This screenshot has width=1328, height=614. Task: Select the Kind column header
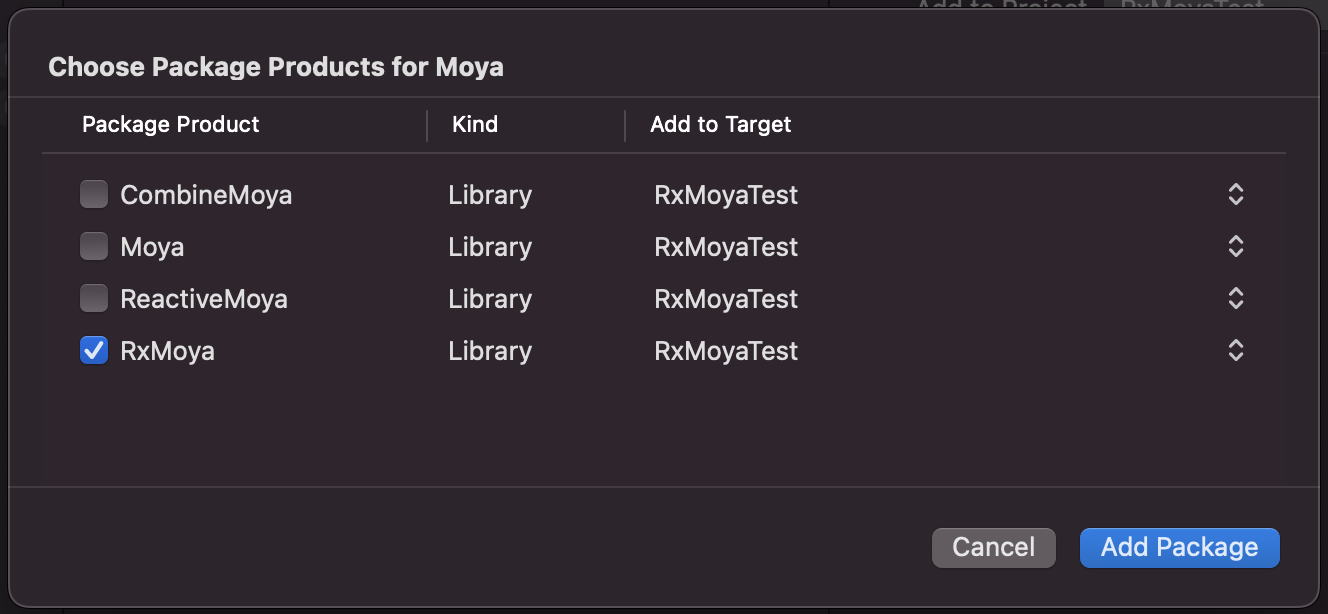point(475,124)
